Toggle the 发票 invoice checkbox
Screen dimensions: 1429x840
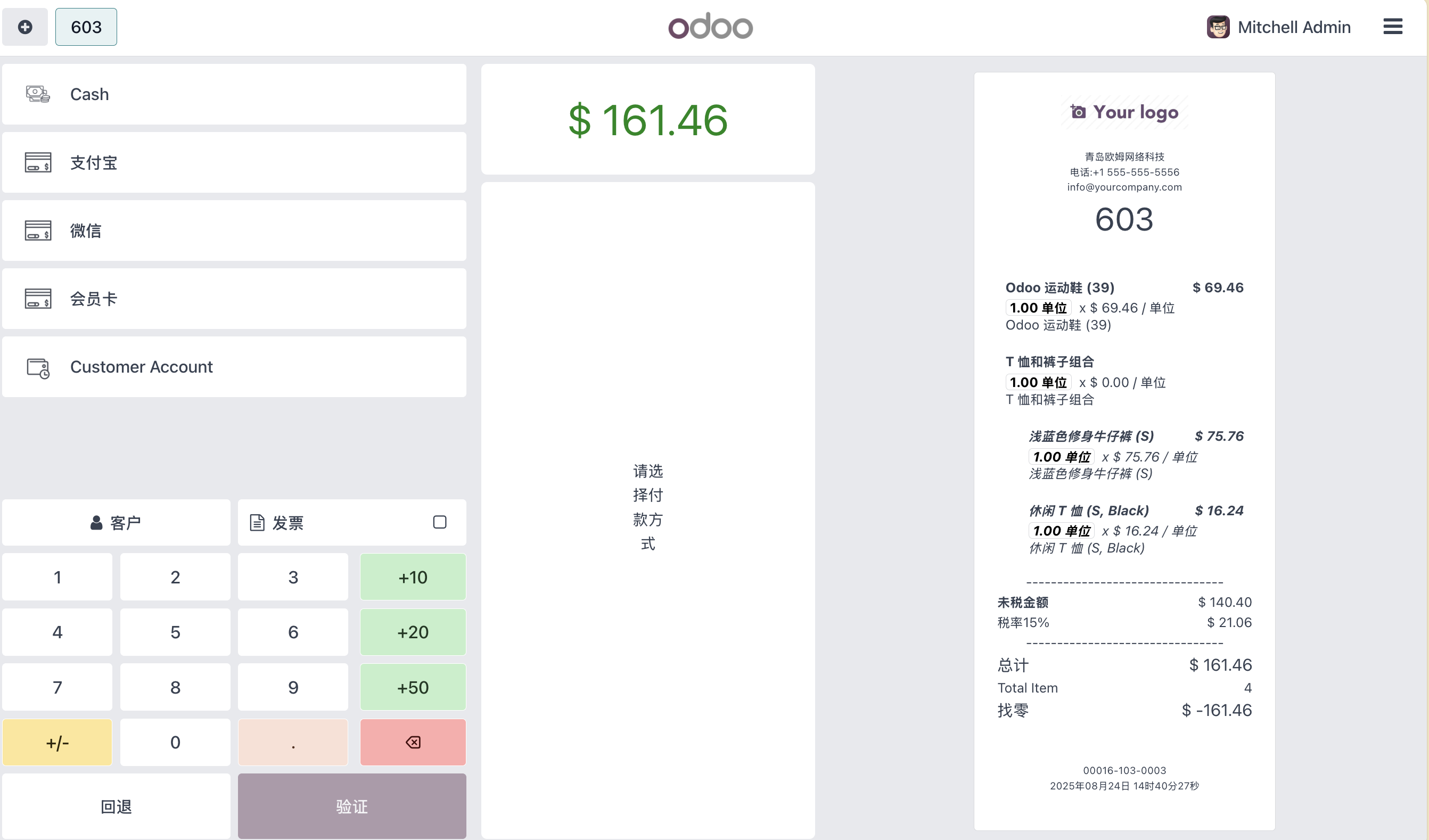click(x=439, y=522)
